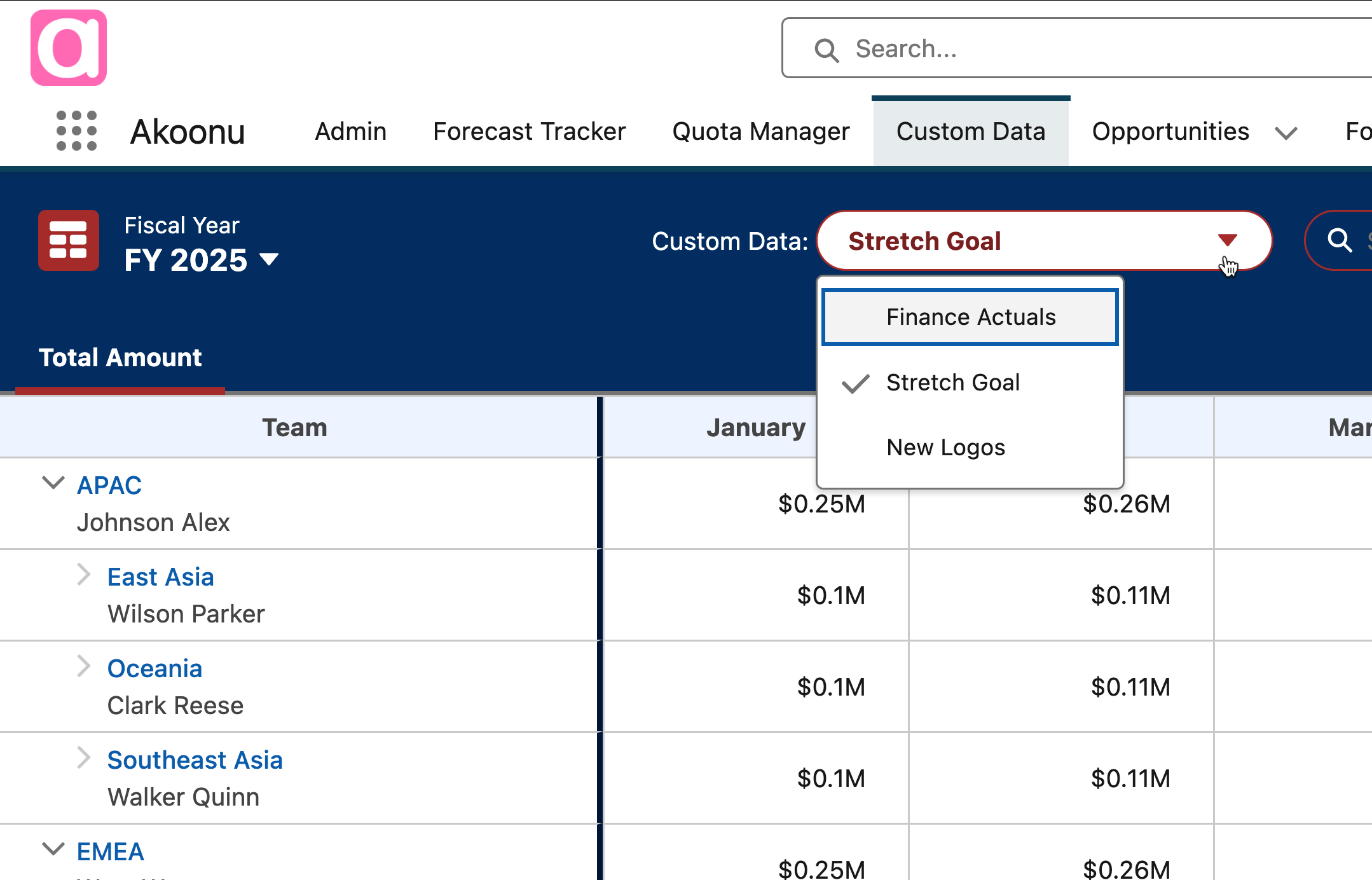Open the Southeast Asia team link
This screenshot has height=880, width=1372.
[195, 760]
